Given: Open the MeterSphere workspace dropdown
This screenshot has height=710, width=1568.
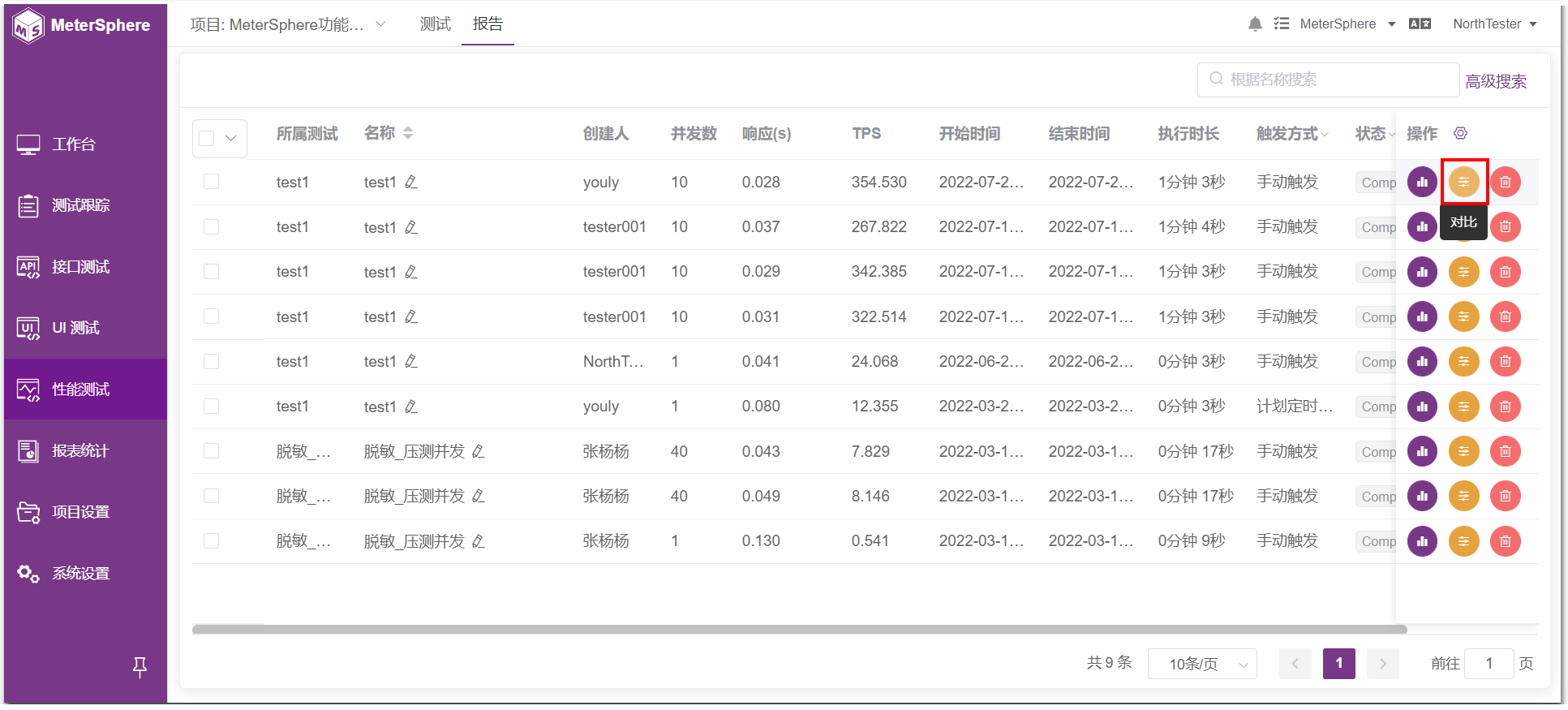Looking at the screenshot, I should pos(1348,24).
